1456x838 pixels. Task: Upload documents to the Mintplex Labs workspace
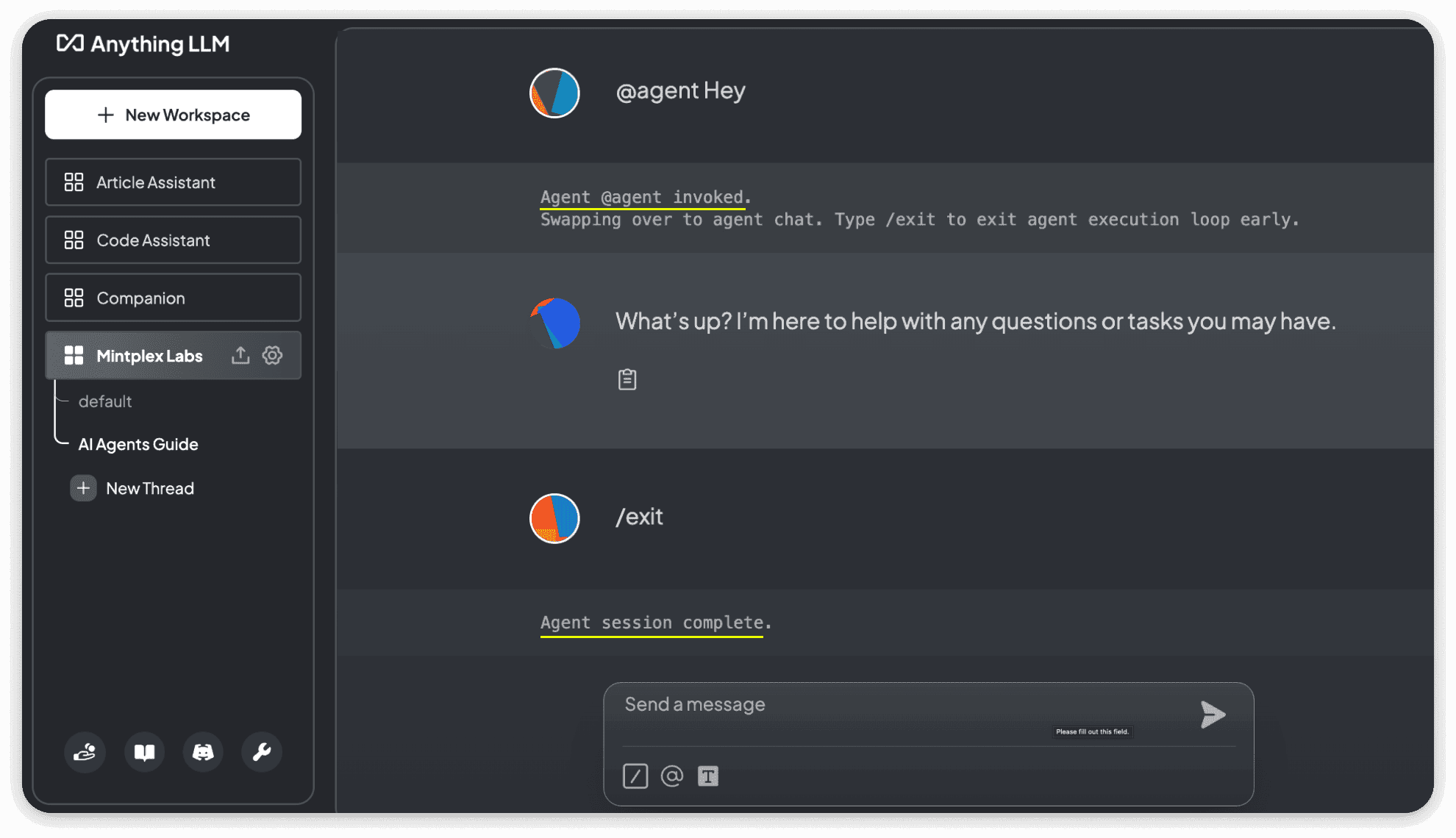pos(240,355)
